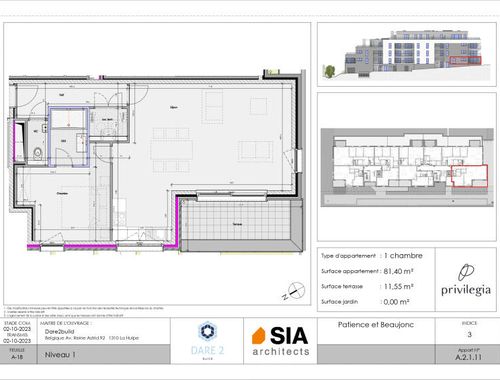Click the 'Surface appartement' label

tap(350, 271)
